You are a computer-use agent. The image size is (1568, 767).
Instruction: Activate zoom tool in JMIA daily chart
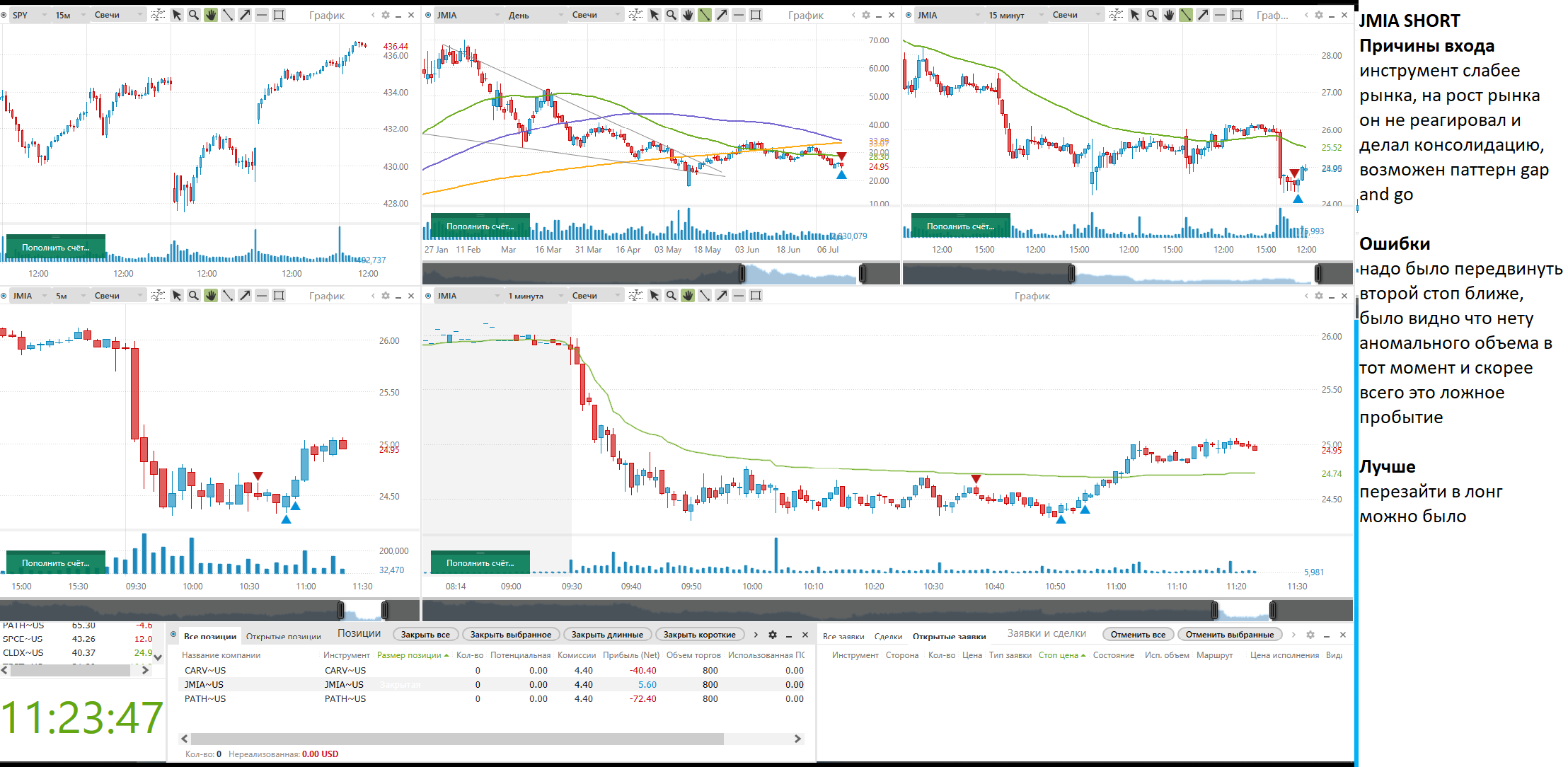pos(671,15)
